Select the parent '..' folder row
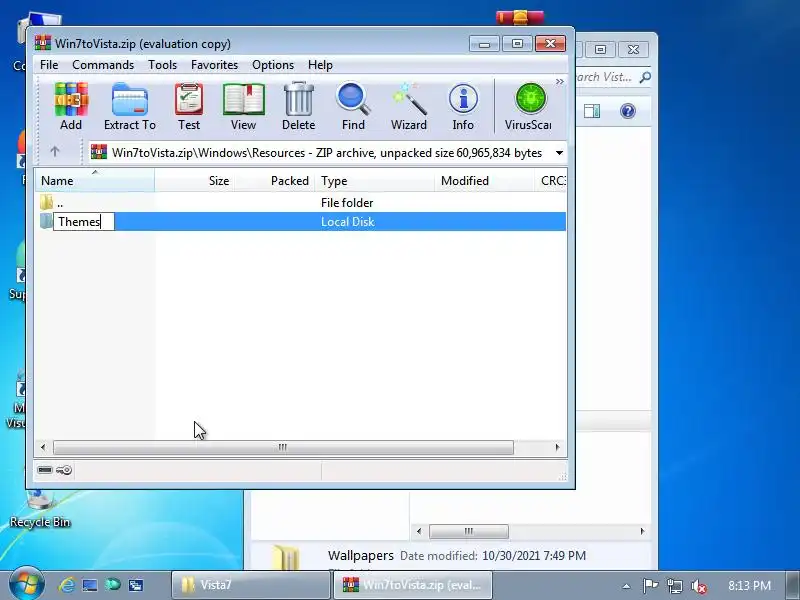The width and height of the screenshot is (800, 600). click(301, 203)
